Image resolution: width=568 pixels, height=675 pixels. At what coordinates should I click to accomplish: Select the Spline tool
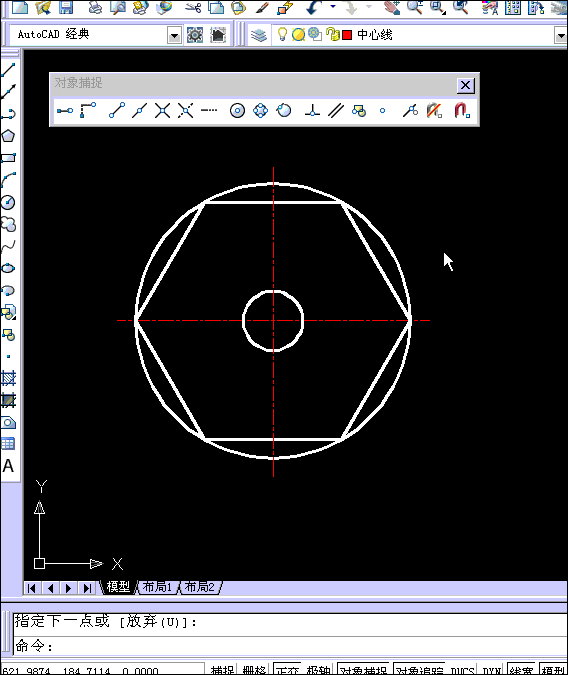tap(8, 246)
